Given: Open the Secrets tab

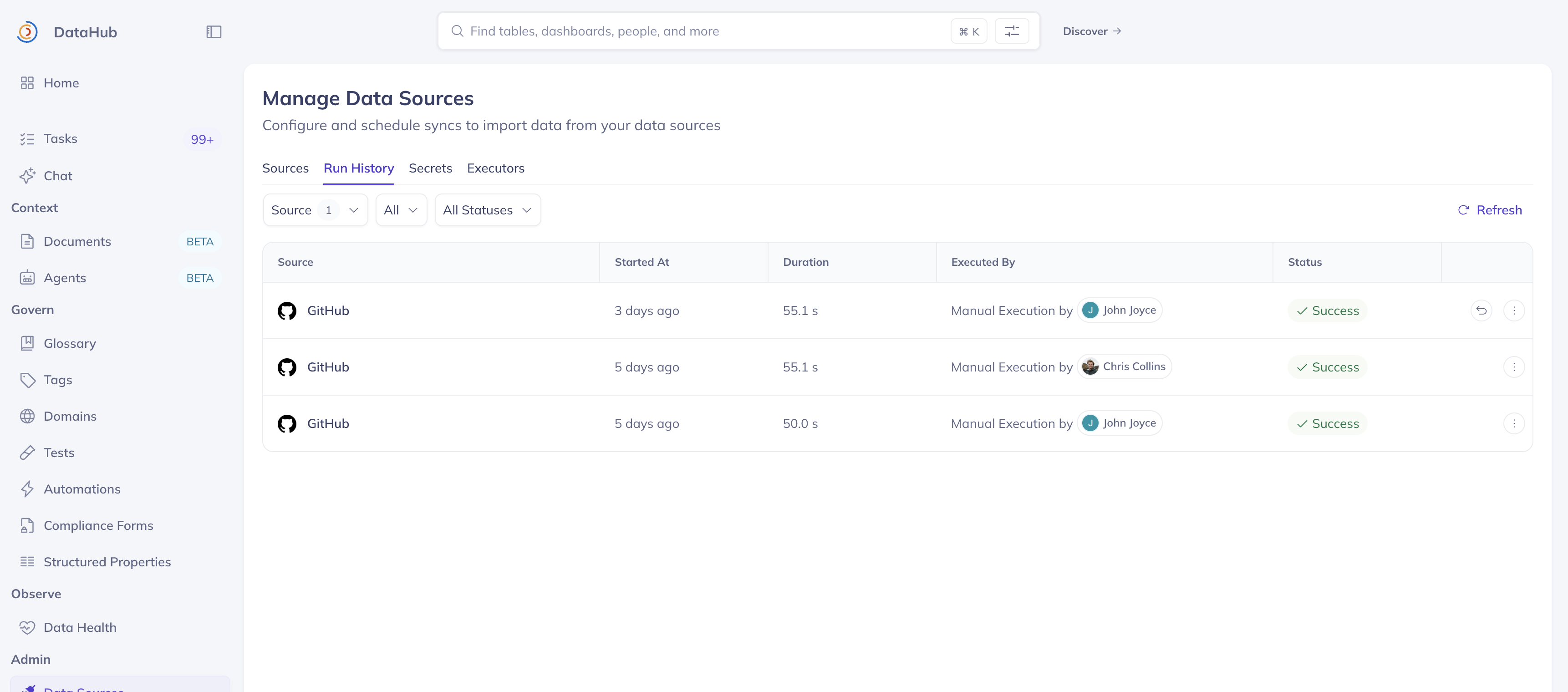Looking at the screenshot, I should [x=430, y=168].
